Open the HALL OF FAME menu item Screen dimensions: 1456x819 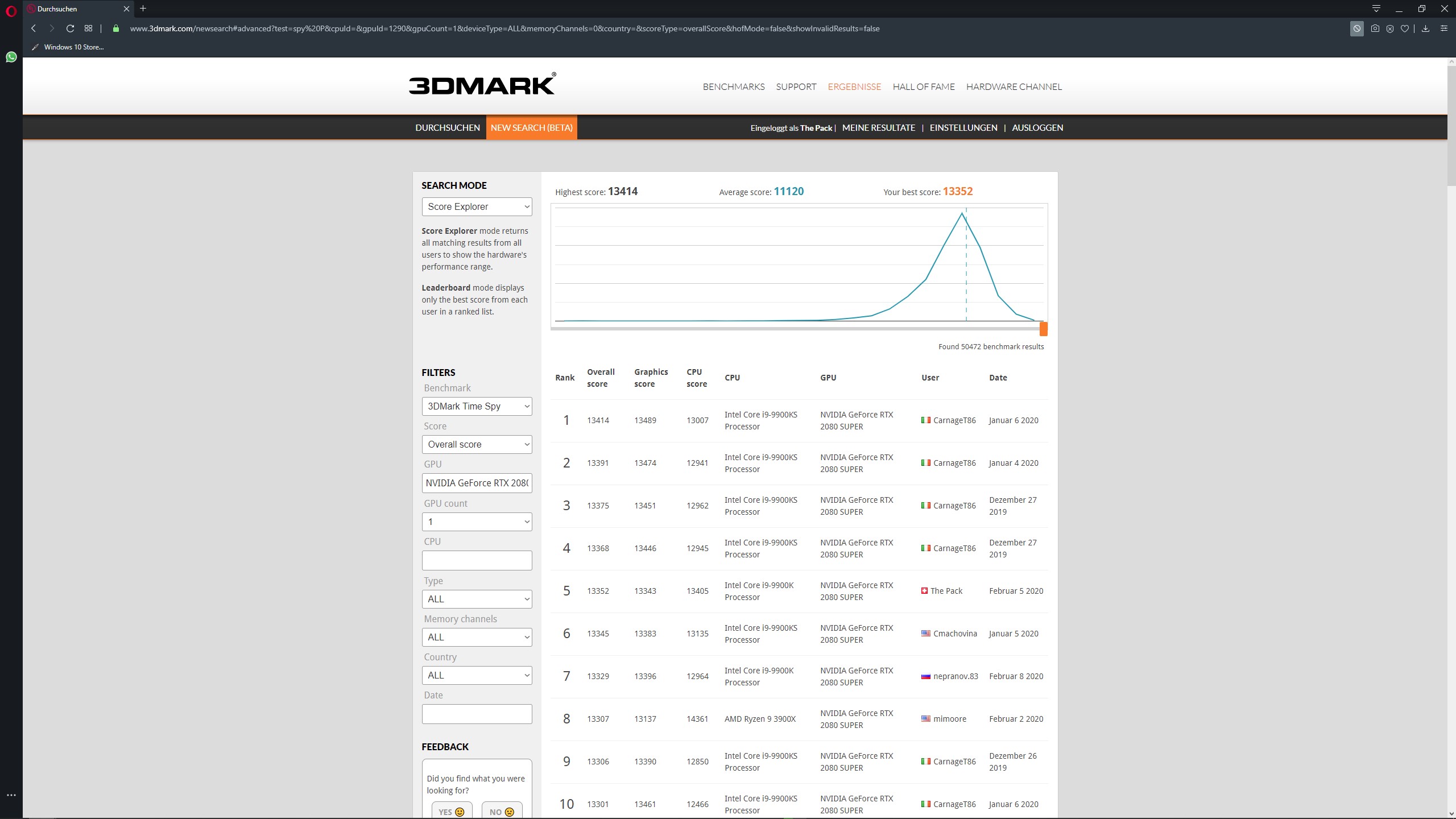[x=923, y=86]
